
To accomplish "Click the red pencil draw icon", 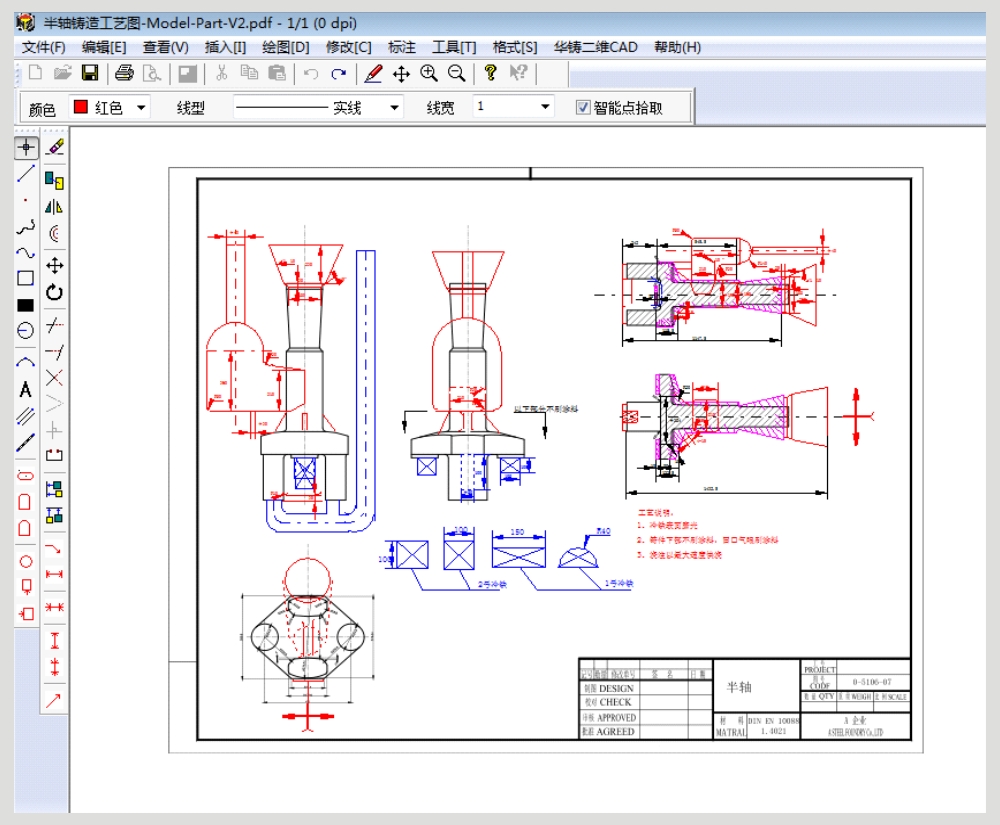I will tap(373, 73).
